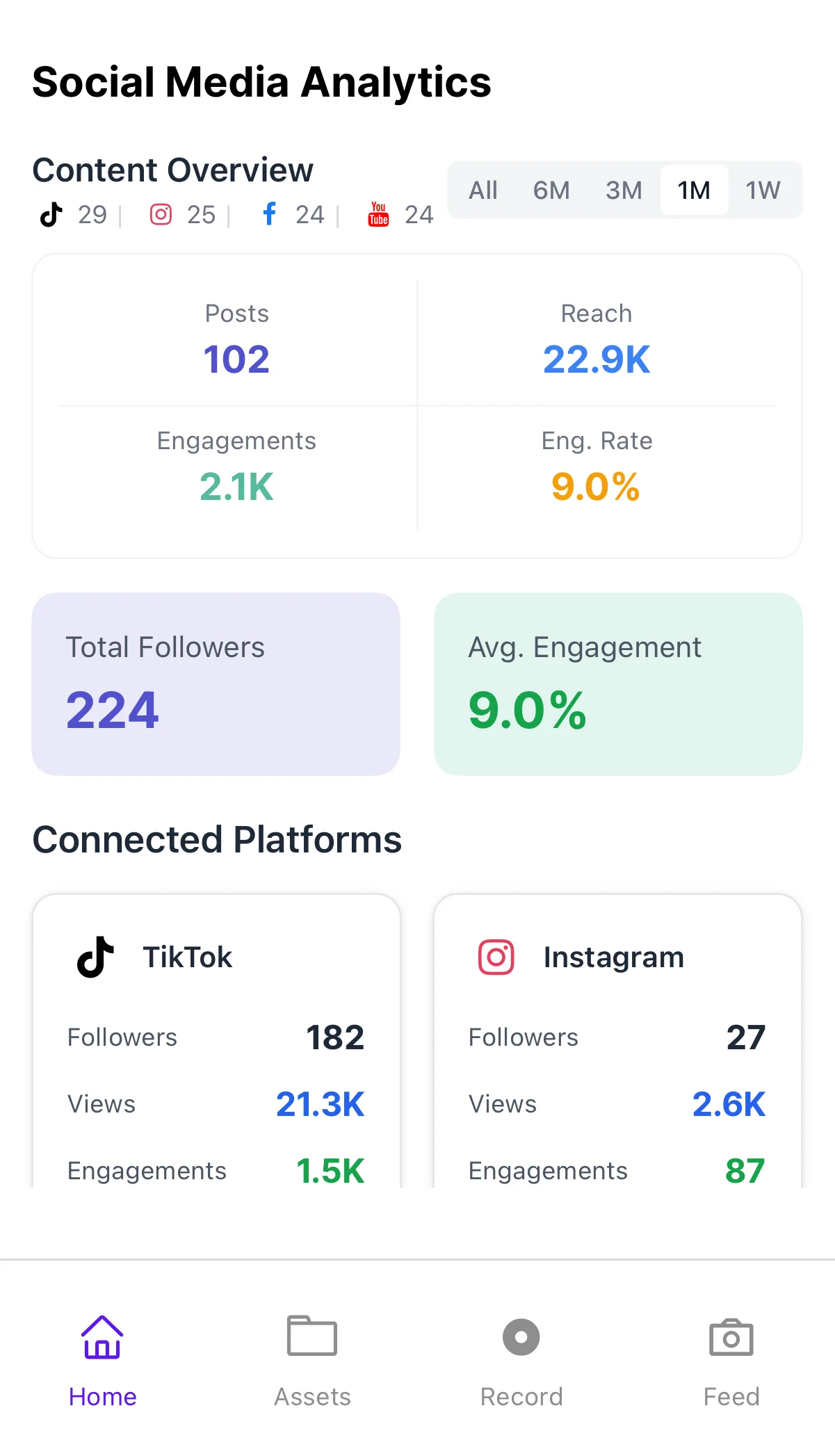Open the Assets folder icon

click(312, 1336)
